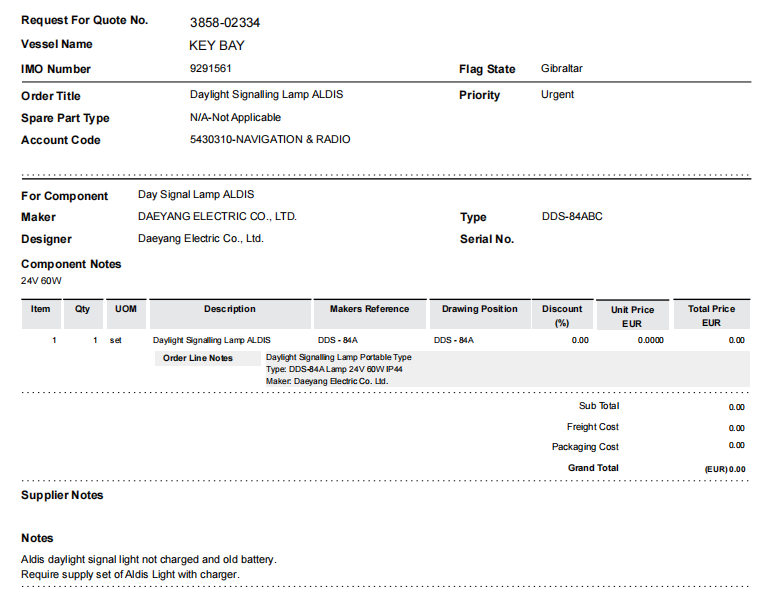Viewport: 781px width, 594px height.
Task: Click the Order Line Notes label
Action: pyautogui.click(x=198, y=358)
